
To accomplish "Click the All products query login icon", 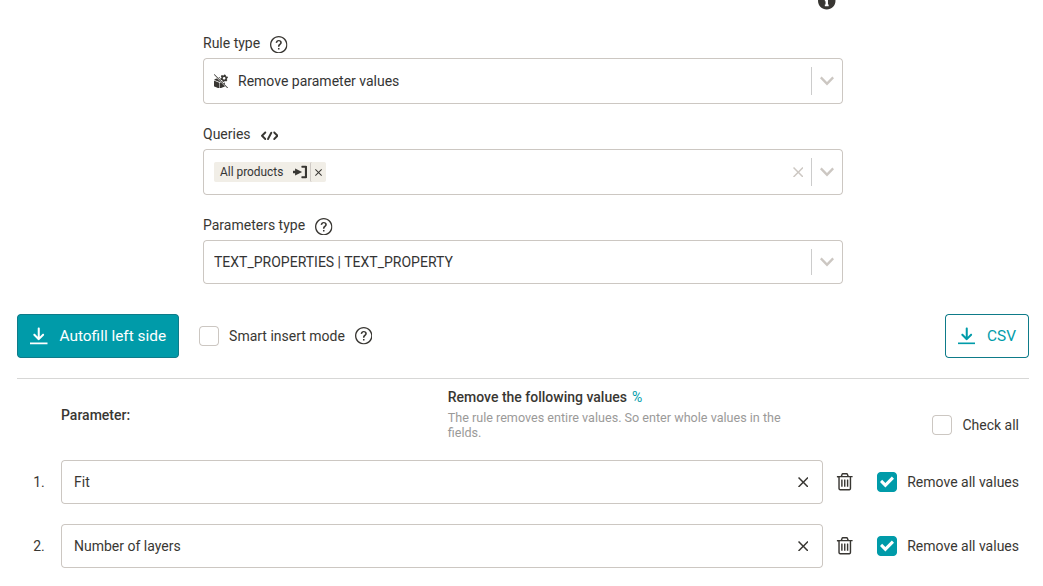I will click(300, 172).
